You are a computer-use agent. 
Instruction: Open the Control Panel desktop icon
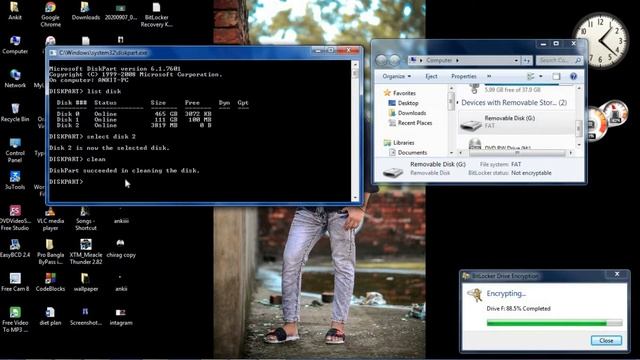tap(15, 150)
